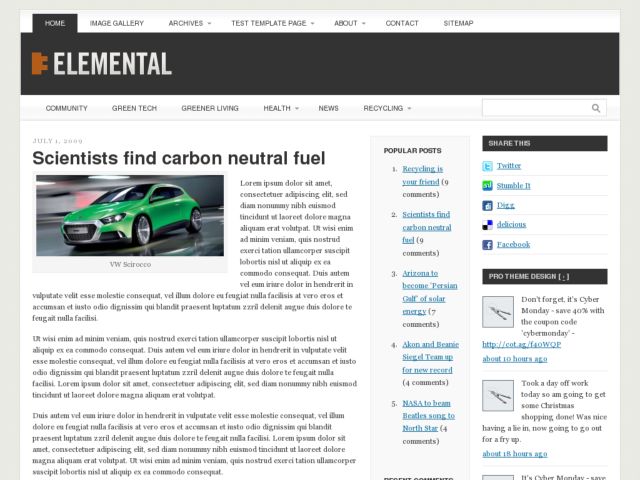Open the Digg share link
The height and width of the screenshot is (480, 640).
505,205
